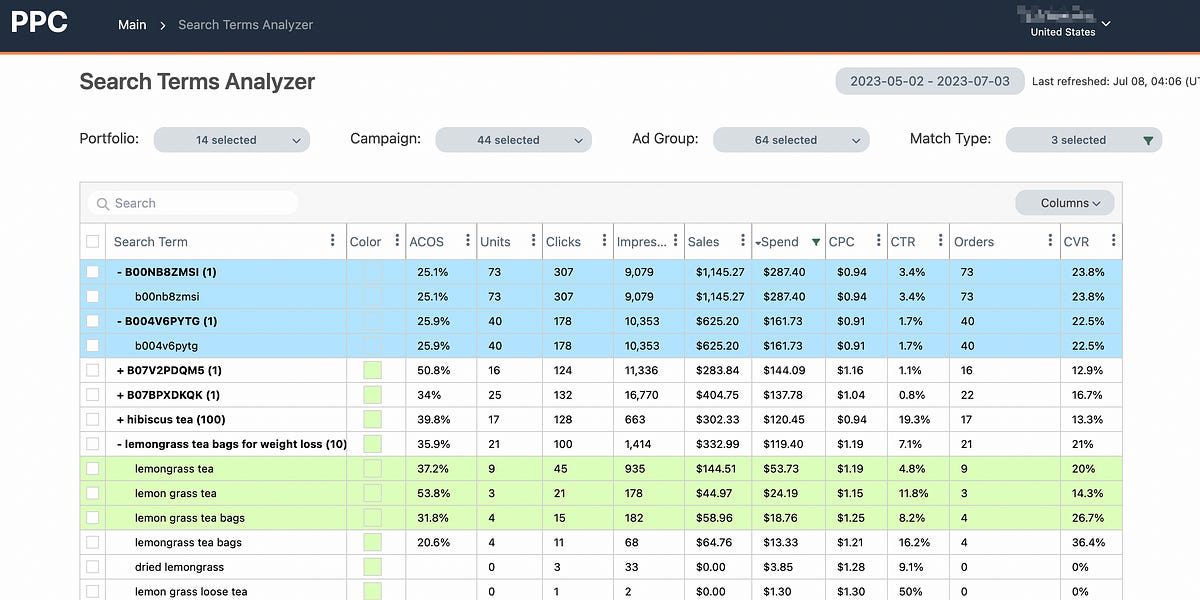Open the Campaign 44 selected dropdown
Viewport: 1200px width, 600px height.
[513, 140]
